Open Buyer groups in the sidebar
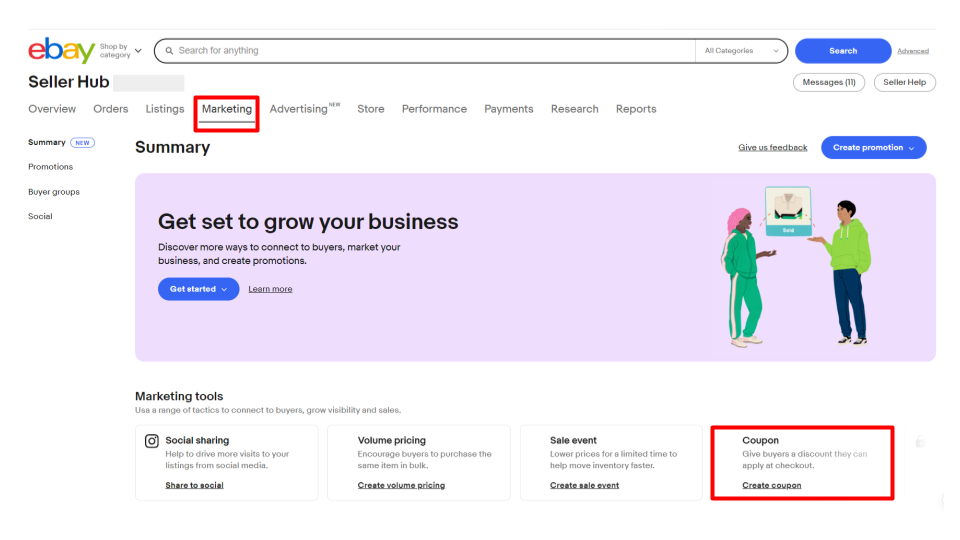Viewport: 960px width, 540px height. coord(54,192)
